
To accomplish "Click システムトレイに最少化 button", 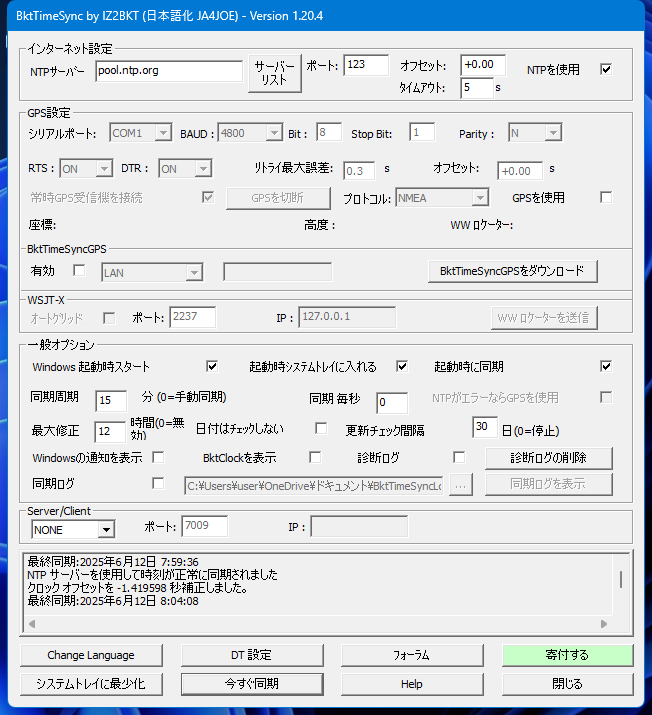I will pos(91,684).
